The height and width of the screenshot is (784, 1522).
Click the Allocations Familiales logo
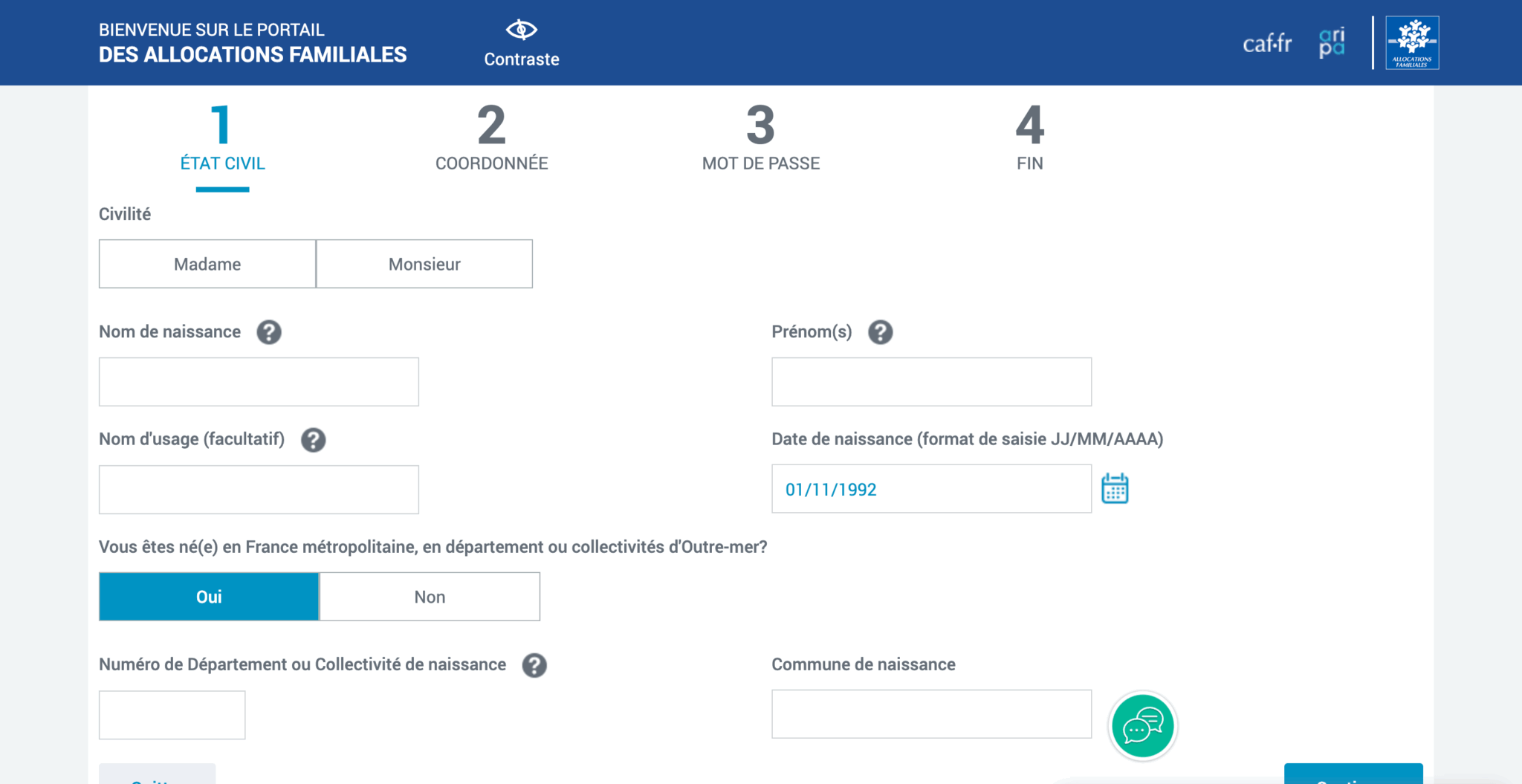[x=1412, y=43]
